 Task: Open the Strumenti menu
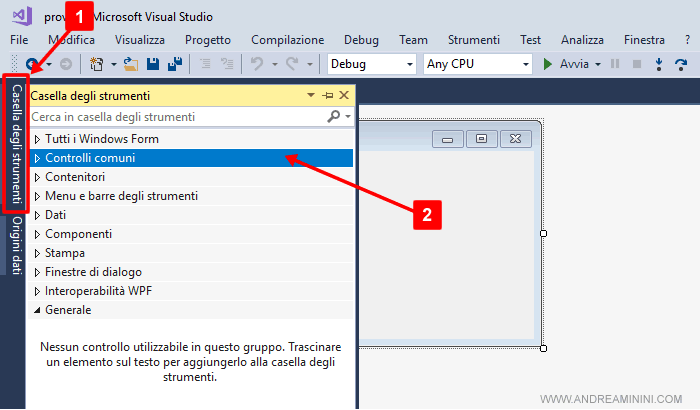pos(474,40)
